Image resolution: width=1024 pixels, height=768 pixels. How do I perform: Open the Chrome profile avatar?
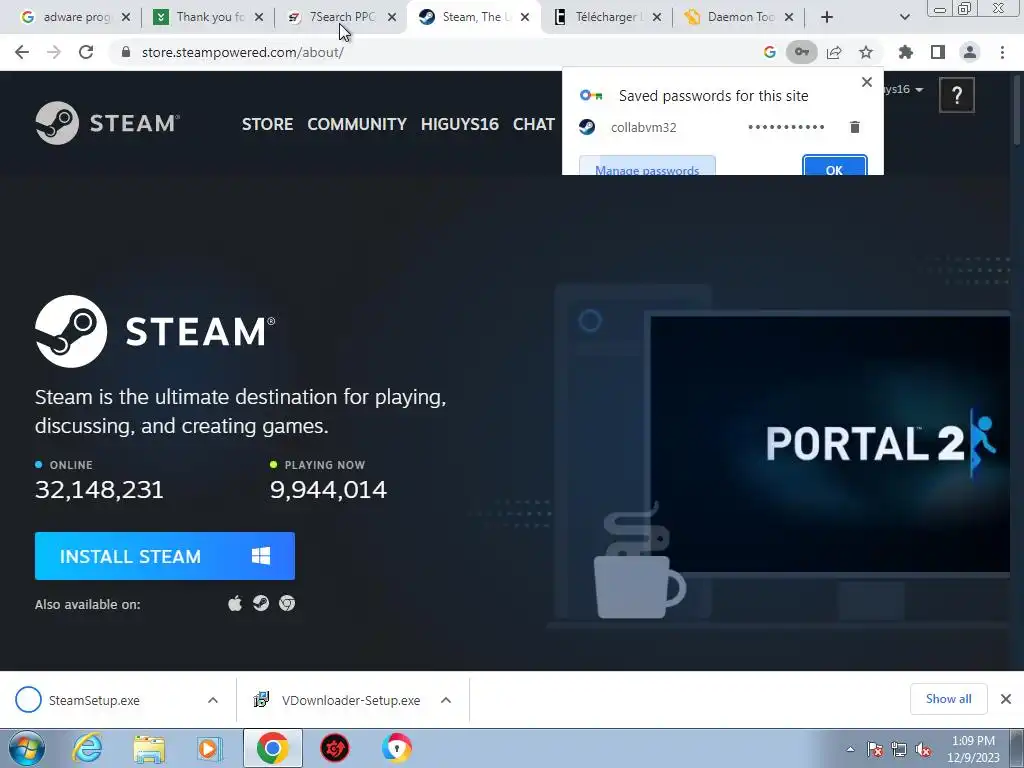[x=970, y=52]
